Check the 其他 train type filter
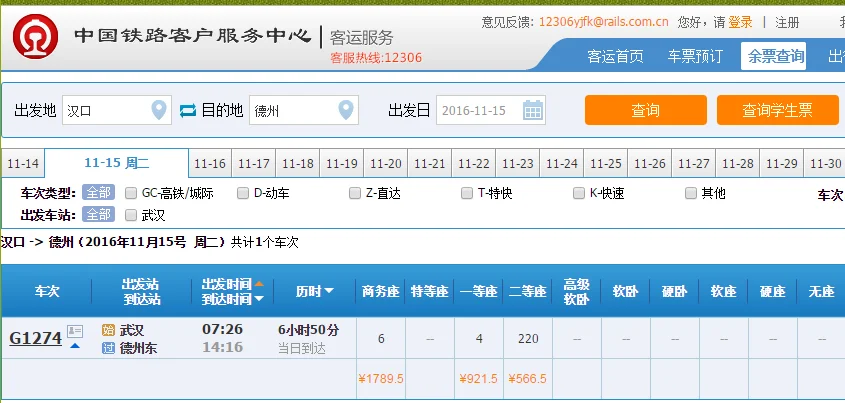845x403 pixels. click(691, 193)
